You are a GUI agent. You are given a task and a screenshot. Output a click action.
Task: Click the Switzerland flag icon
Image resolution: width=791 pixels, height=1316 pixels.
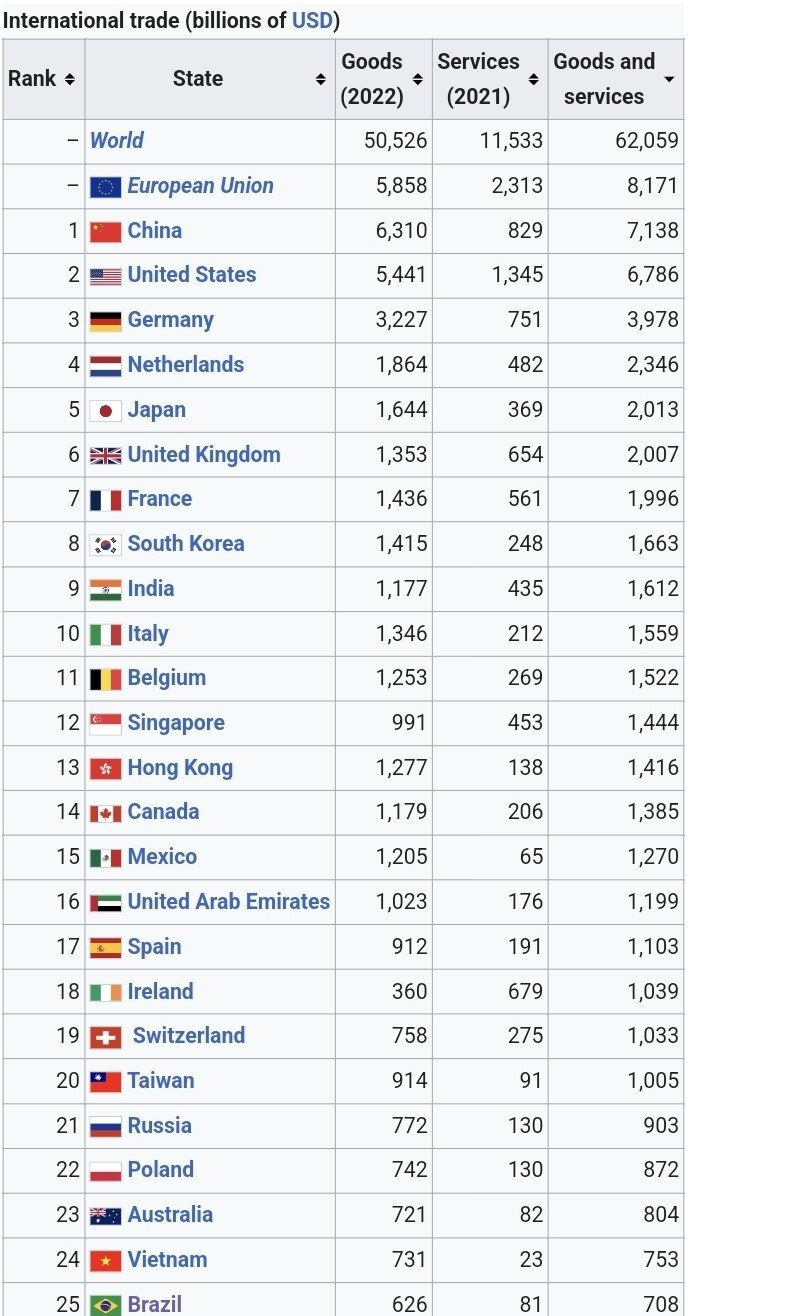click(x=105, y=1037)
